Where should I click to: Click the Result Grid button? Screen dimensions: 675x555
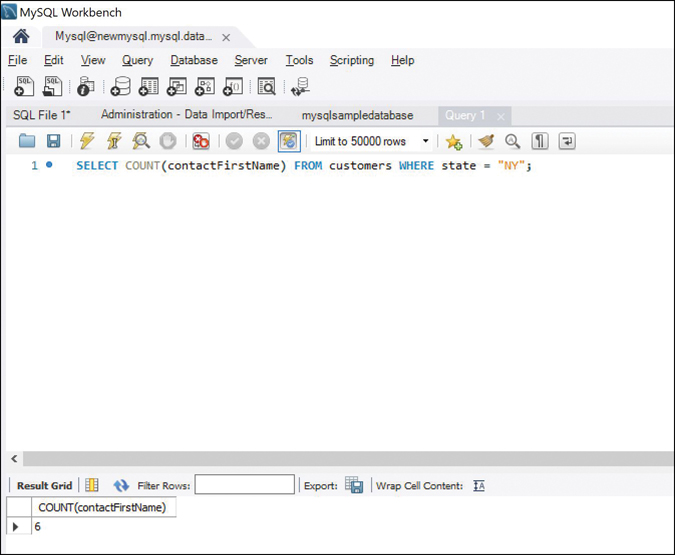coord(44,486)
